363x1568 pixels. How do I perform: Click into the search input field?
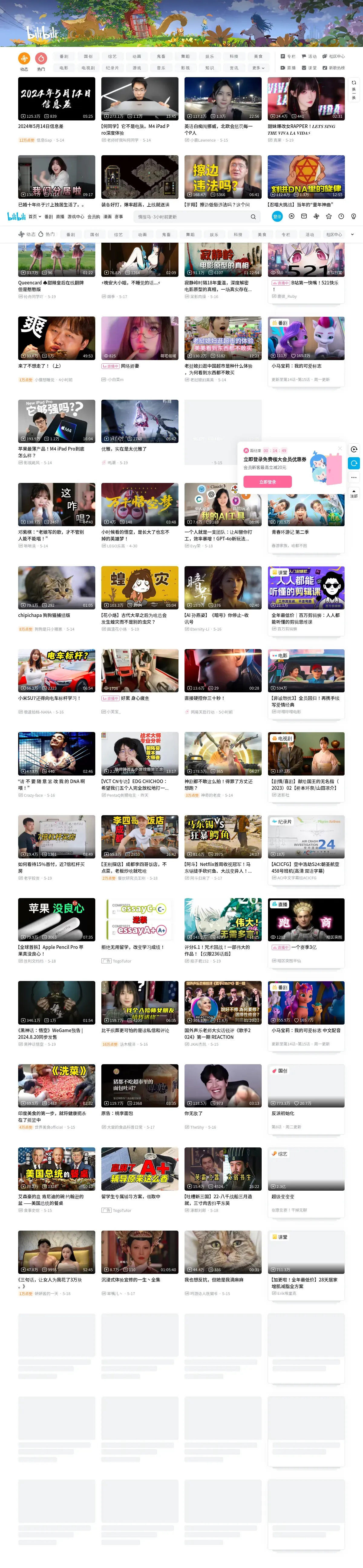click(x=191, y=217)
